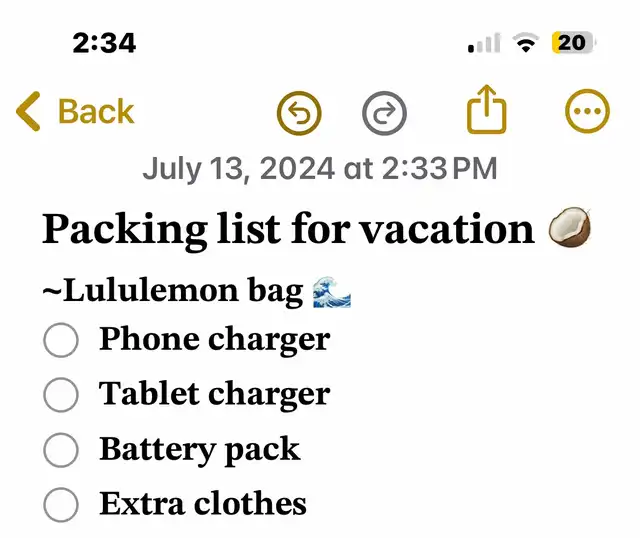This screenshot has width=640, height=538.
Task: Tap the battery level indicator
Action: (x=573, y=42)
